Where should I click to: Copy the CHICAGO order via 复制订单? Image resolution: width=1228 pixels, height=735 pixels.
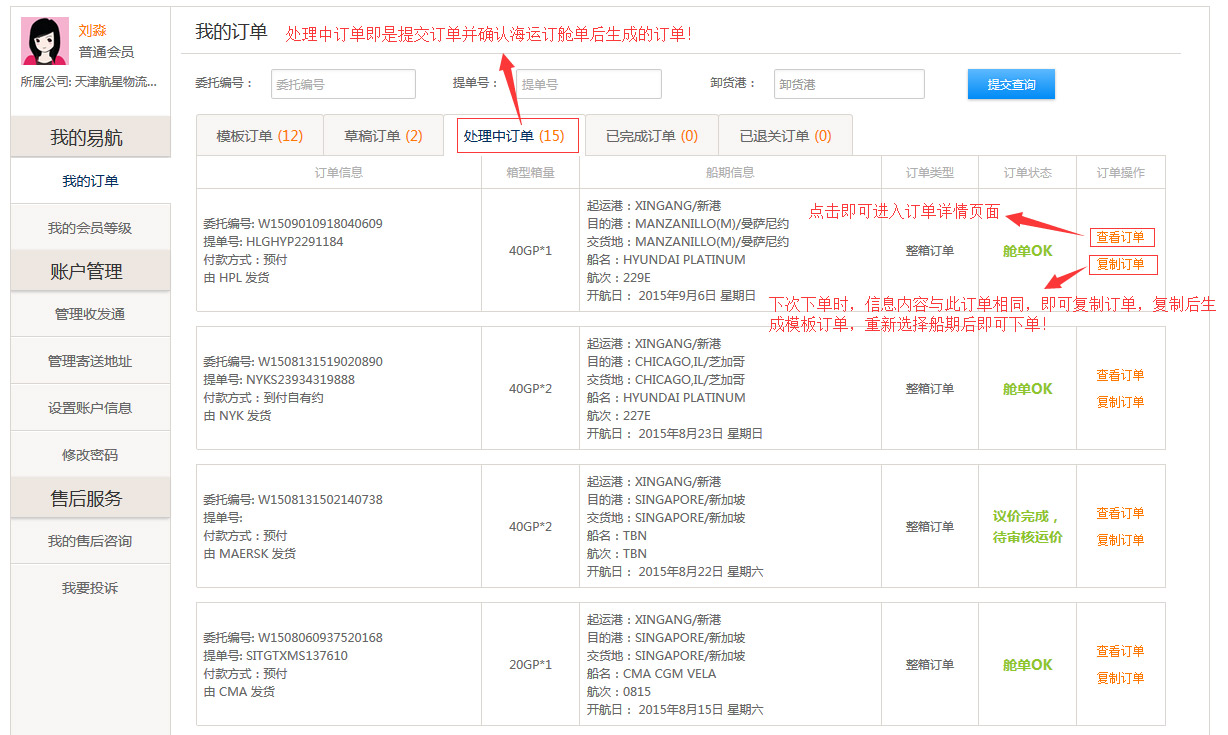[1120, 402]
